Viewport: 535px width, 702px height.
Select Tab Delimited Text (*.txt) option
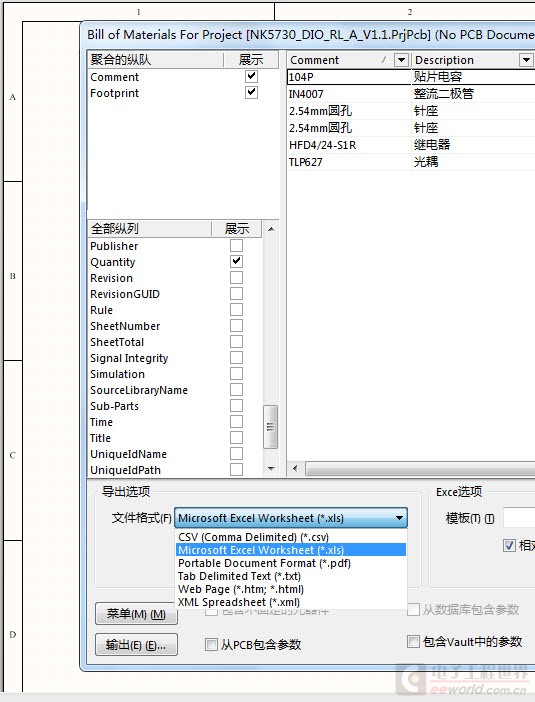pyautogui.click(x=291, y=576)
